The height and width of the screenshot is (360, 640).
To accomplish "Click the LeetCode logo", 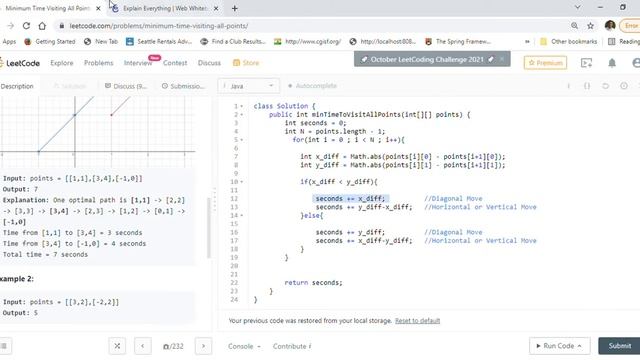I will (x=20, y=63).
